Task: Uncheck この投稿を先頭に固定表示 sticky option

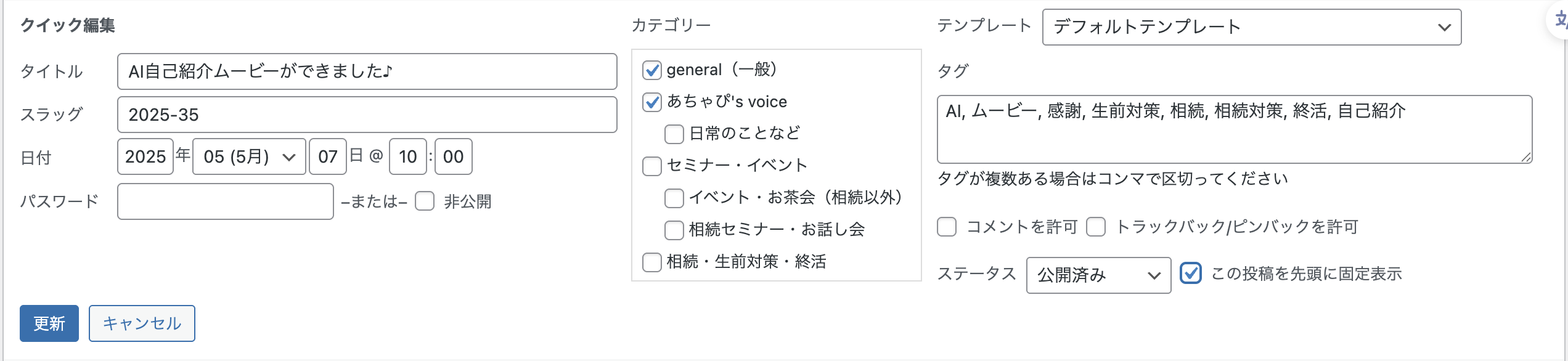Action: pos(1191,274)
